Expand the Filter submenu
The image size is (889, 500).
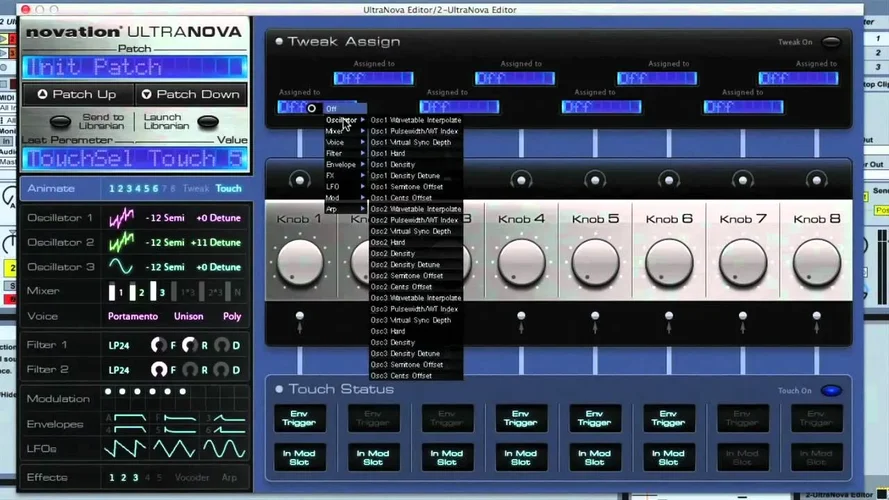point(345,153)
